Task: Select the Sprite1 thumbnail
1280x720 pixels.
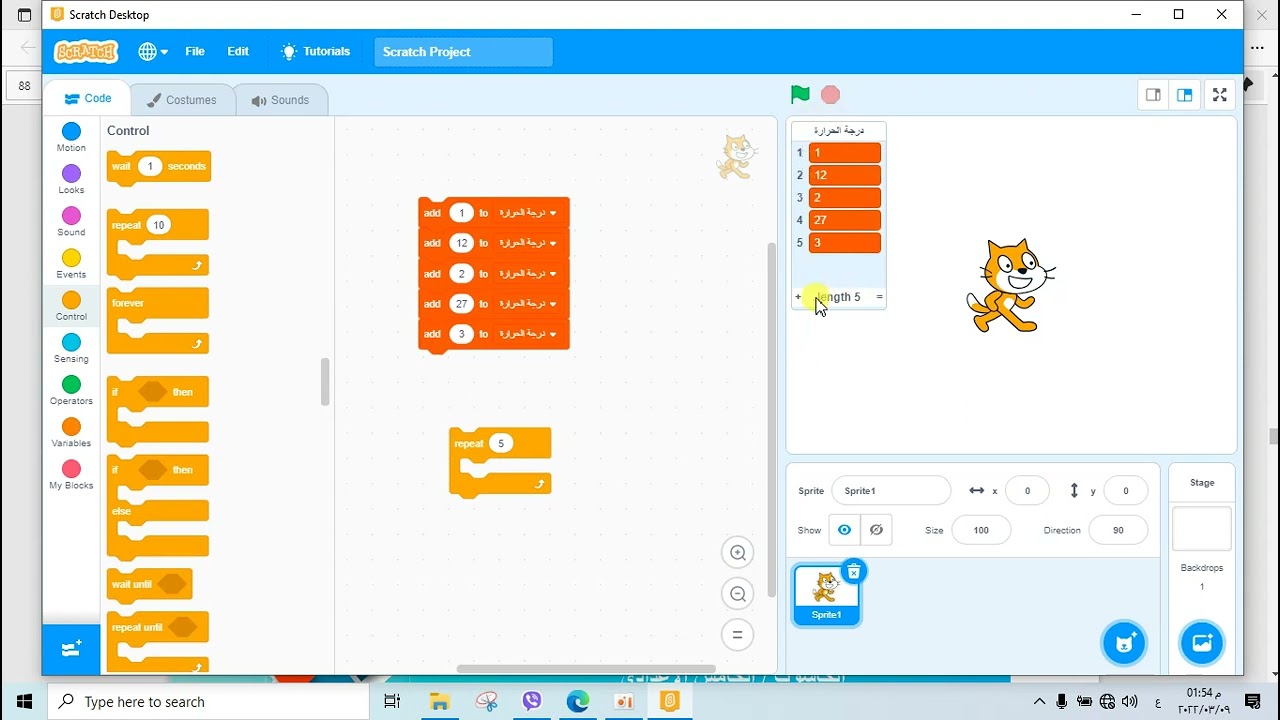Action: pos(827,595)
